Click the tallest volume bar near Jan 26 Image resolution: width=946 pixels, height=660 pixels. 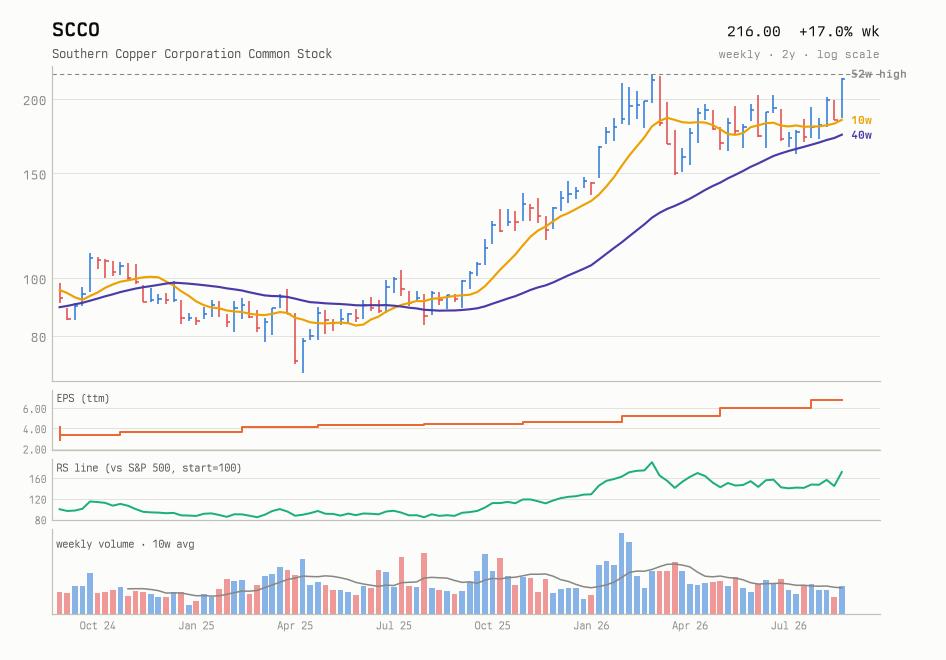point(621,573)
